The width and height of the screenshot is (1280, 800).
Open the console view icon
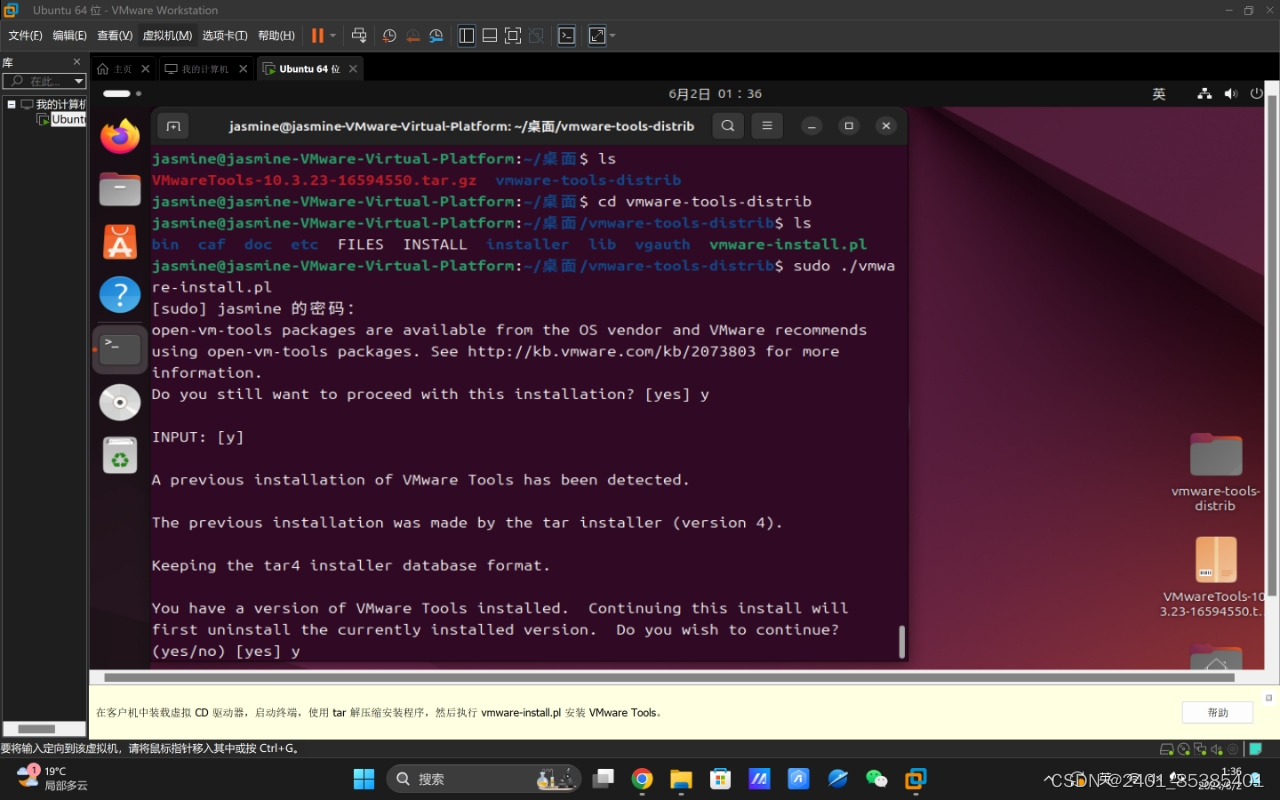(x=566, y=35)
